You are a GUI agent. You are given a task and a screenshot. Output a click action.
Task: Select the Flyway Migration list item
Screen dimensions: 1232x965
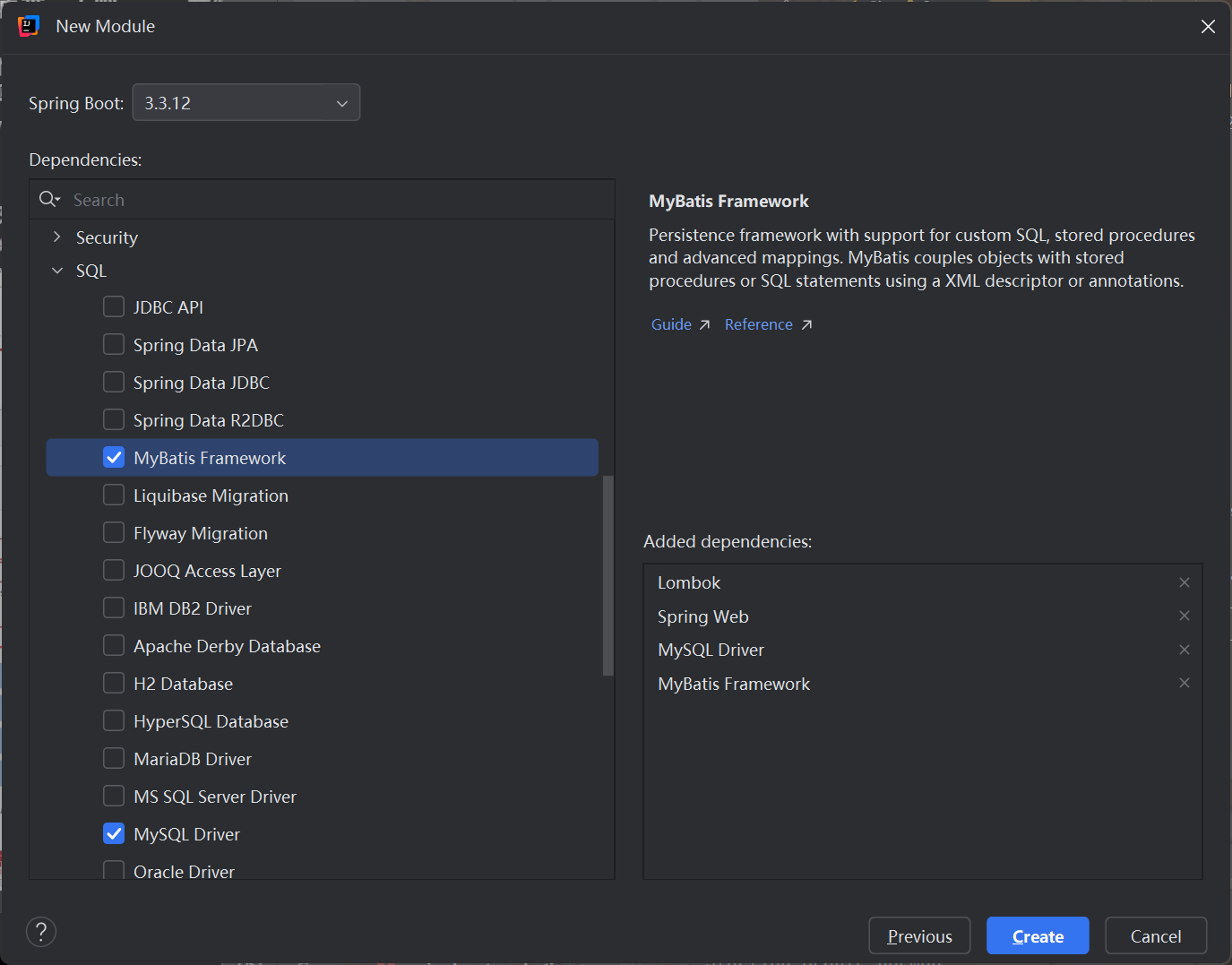pos(201,533)
